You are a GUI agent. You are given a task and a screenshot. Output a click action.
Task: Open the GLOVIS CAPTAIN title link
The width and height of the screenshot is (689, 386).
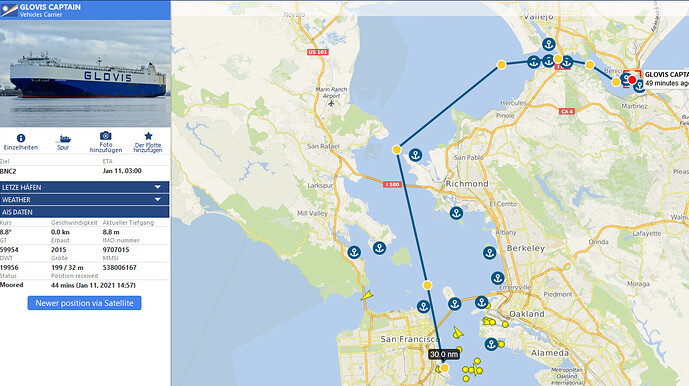coord(50,7)
